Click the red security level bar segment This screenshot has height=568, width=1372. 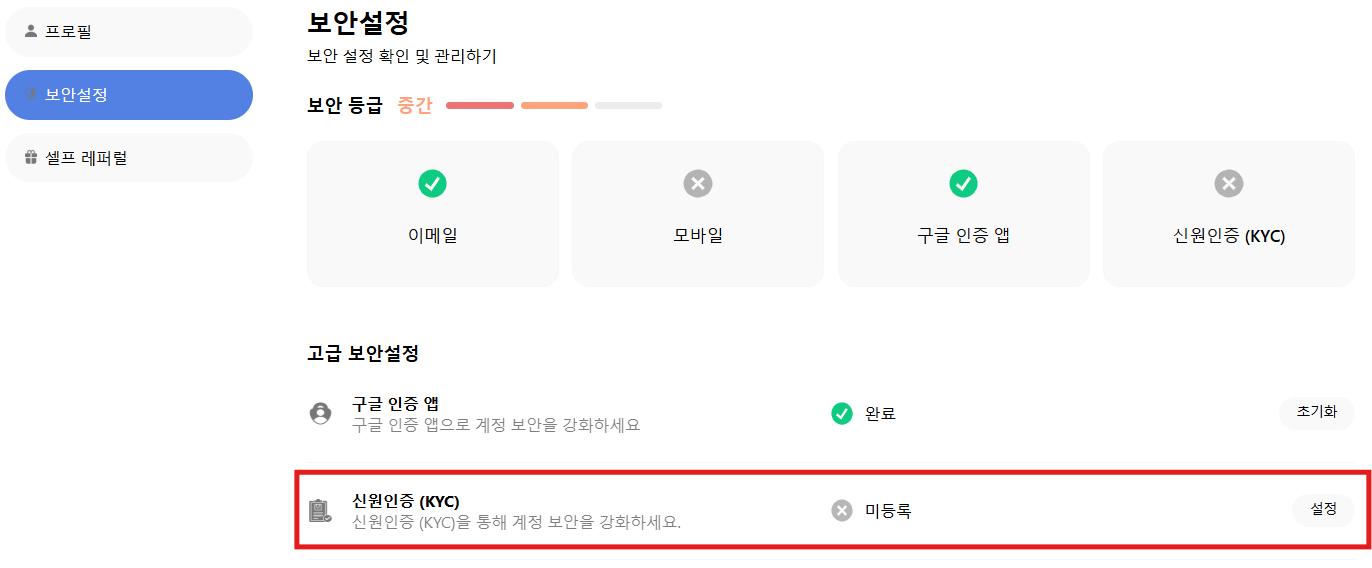[x=480, y=105]
